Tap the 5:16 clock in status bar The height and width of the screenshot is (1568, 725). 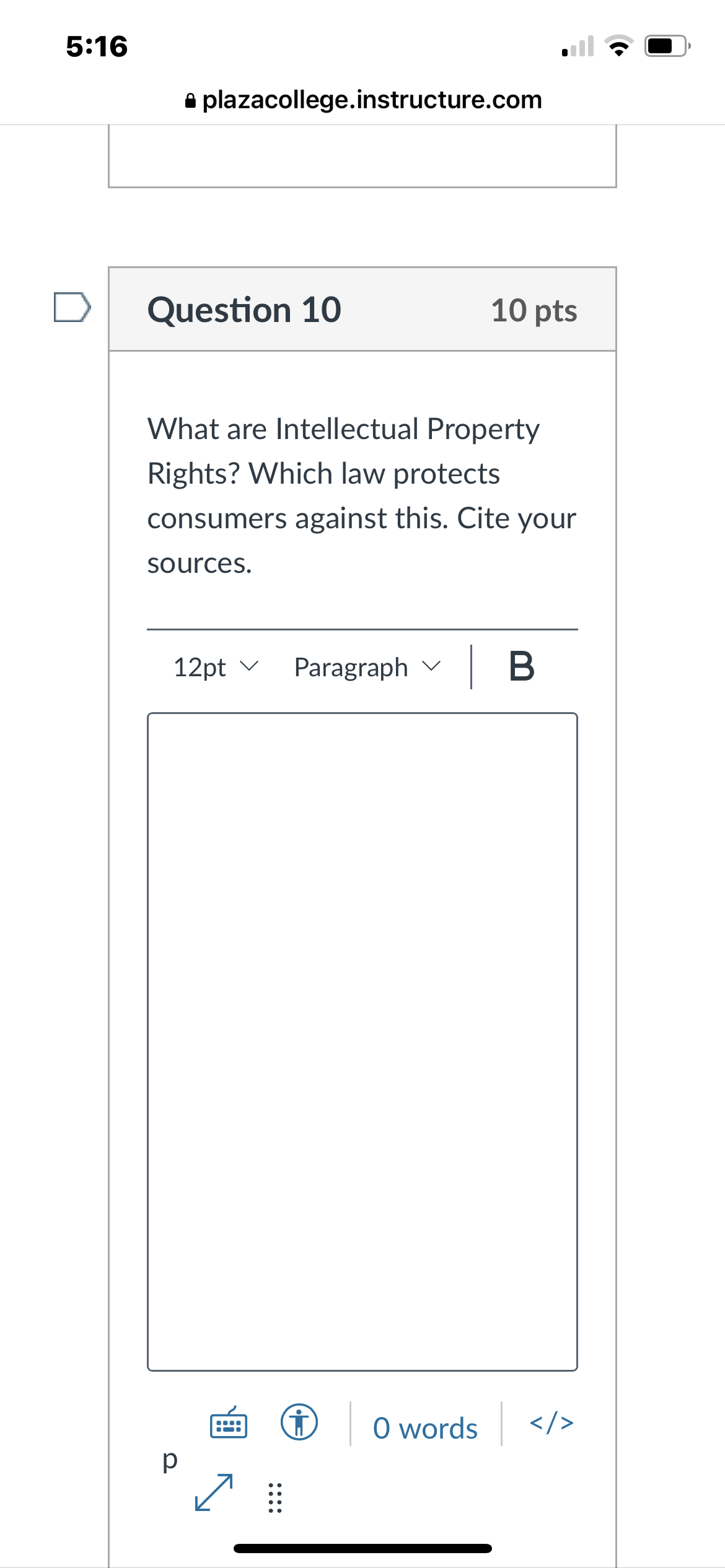(97, 46)
